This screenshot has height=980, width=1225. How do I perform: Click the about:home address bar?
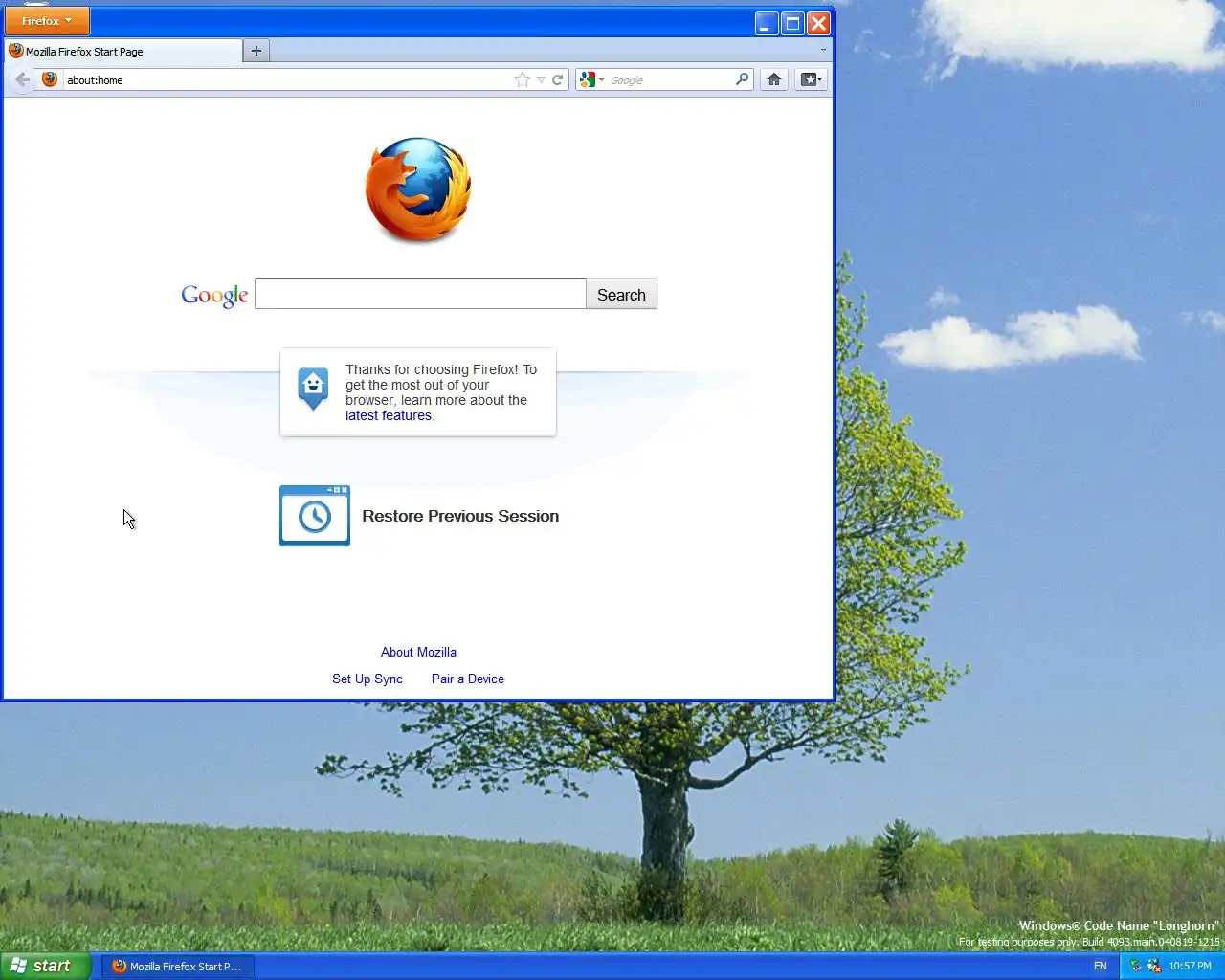tap(287, 80)
